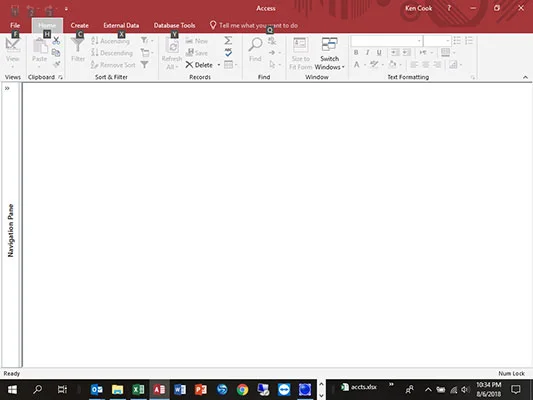Click the Totals sigma icon
Image resolution: width=533 pixels, height=400 pixels.
click(x=228, y=41)
